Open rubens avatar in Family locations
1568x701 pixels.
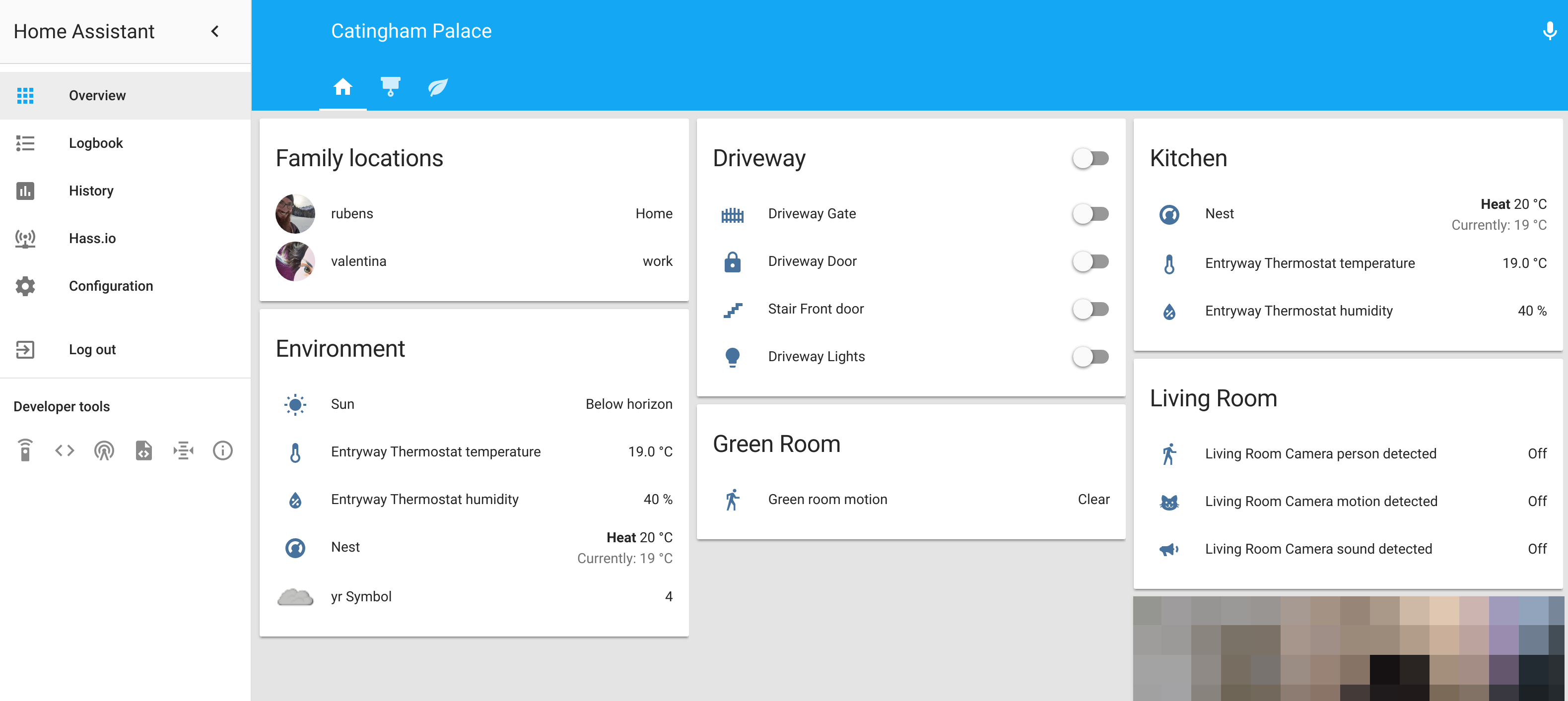pyautogui.click(x=295, y=214)
